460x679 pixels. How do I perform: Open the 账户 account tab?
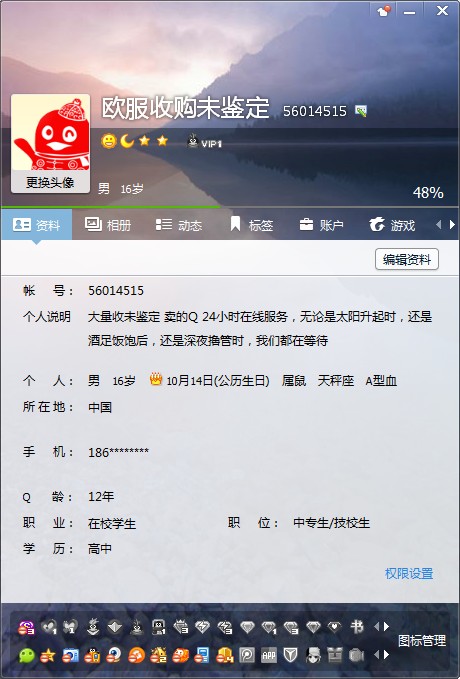(321, 225)
